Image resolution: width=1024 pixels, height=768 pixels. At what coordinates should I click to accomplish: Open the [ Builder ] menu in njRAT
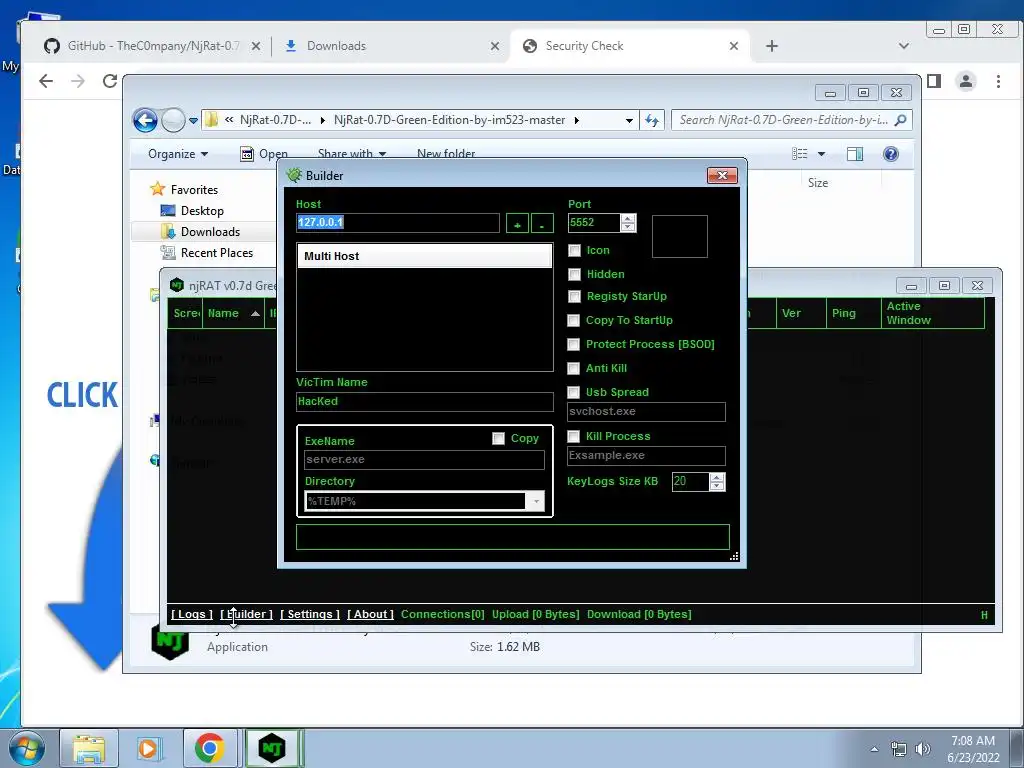click(x=246, y=614)
